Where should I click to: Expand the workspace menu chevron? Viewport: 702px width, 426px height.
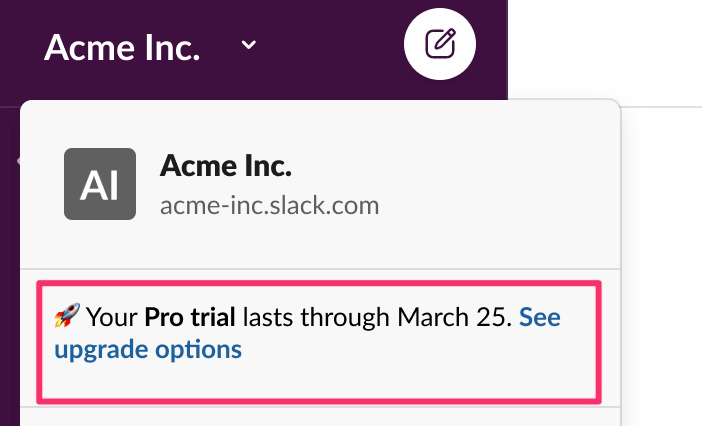click(x=249, y=46)
